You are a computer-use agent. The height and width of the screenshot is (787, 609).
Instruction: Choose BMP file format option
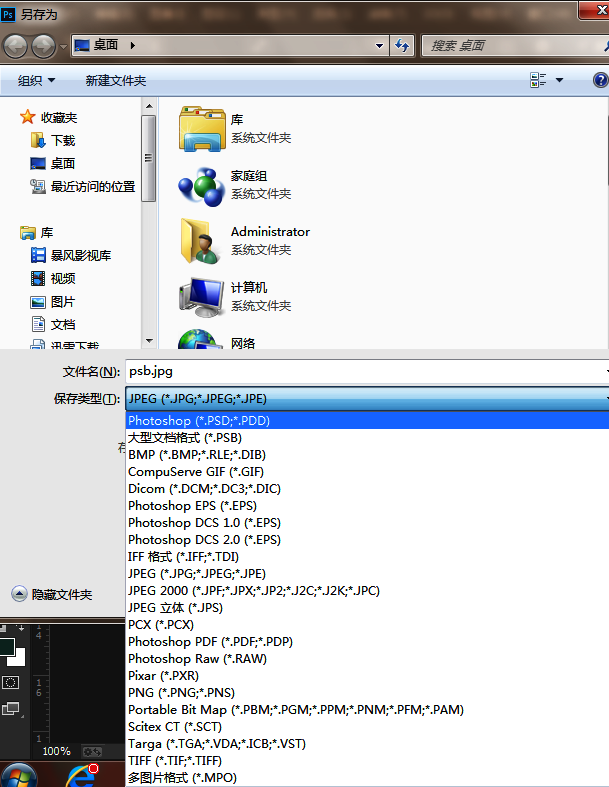coord(367,455)
